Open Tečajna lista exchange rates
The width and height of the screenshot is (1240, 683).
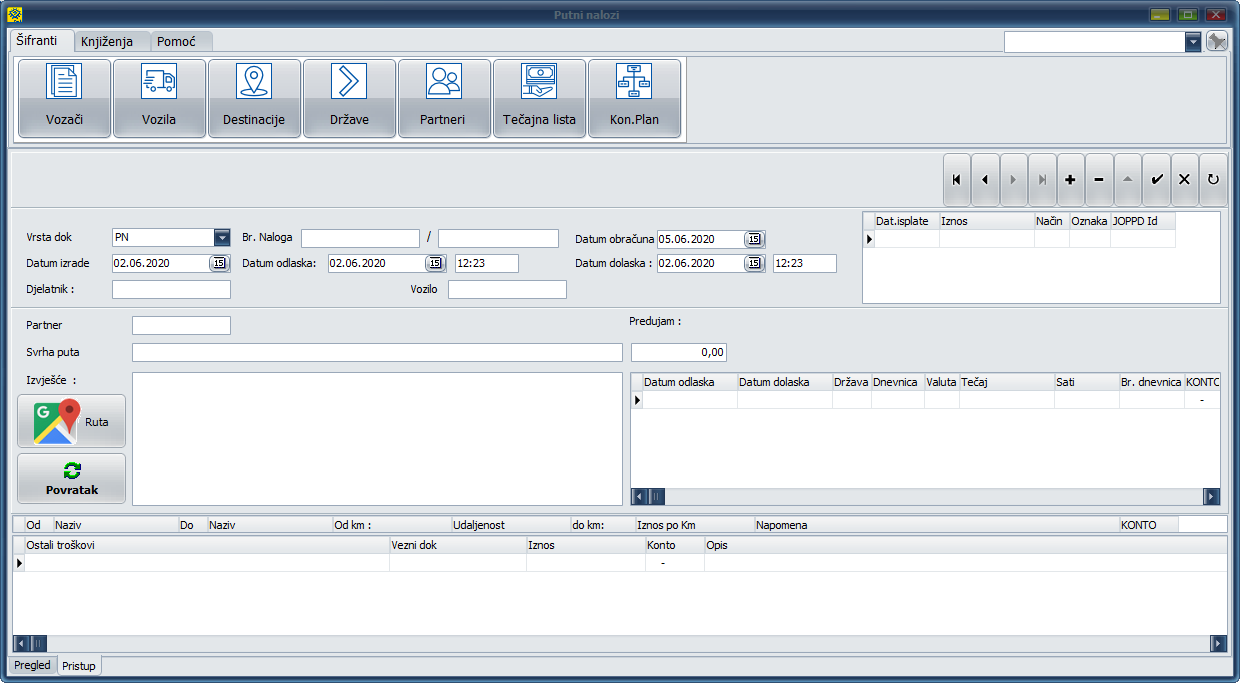539,98
